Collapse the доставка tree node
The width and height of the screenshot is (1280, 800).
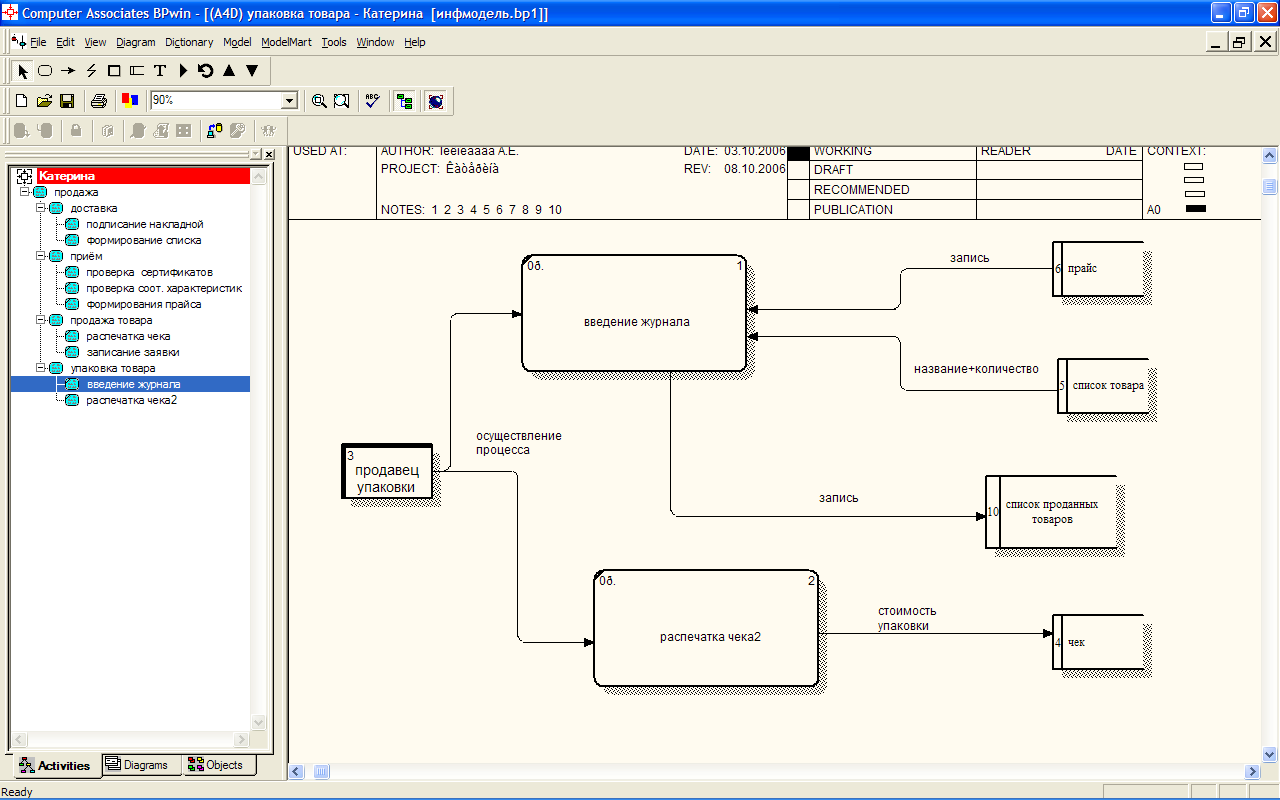pos(41,208)
